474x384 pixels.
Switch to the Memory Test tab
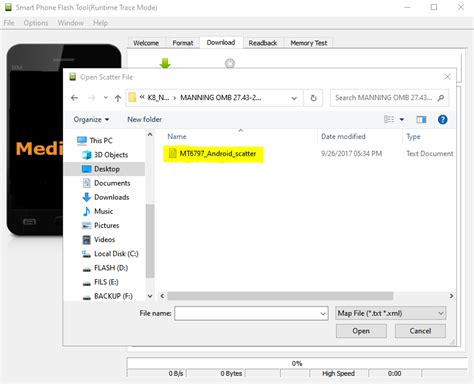[x=309, y=43]
